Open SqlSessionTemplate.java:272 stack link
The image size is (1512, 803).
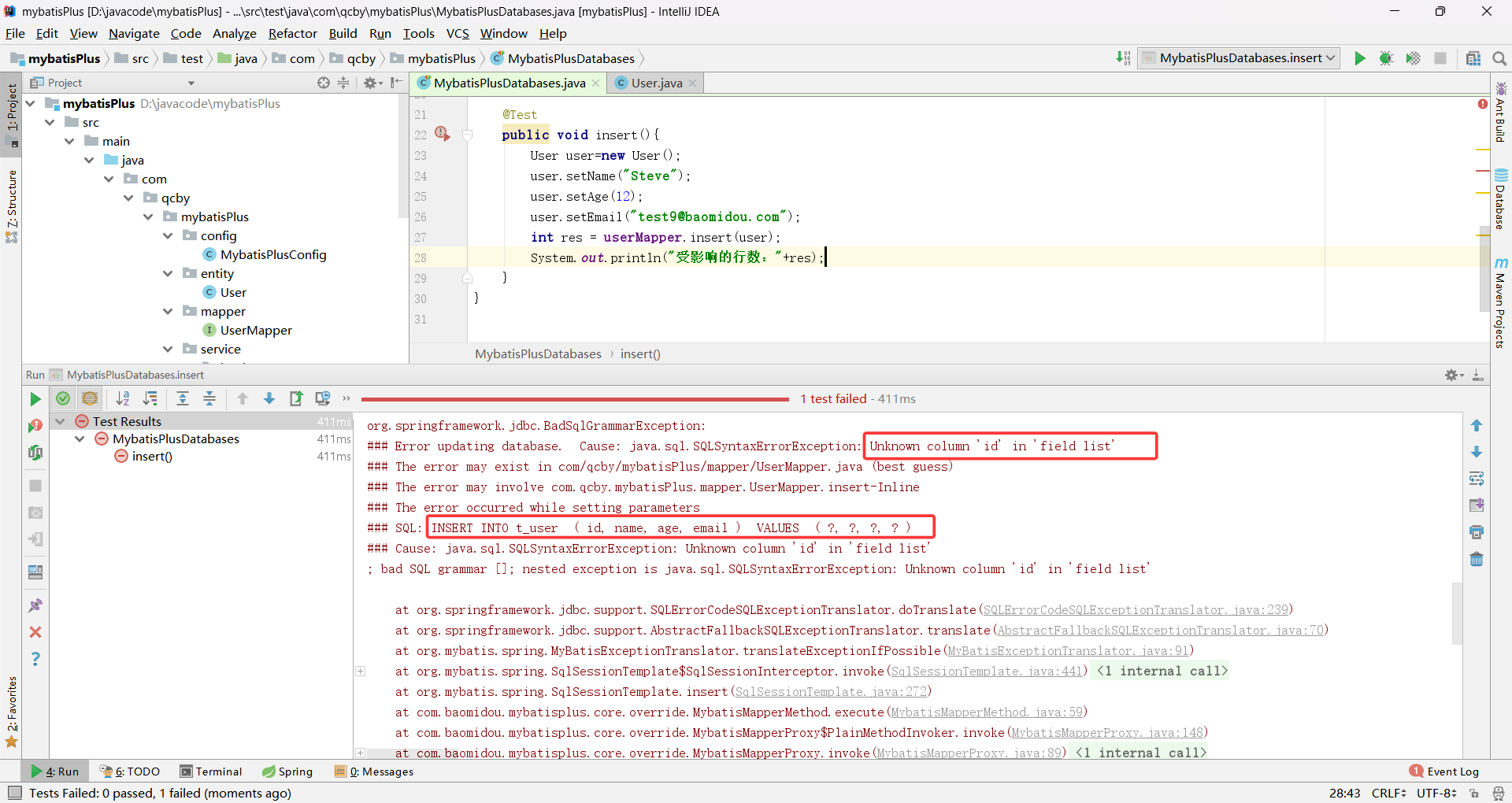(830, 691)
